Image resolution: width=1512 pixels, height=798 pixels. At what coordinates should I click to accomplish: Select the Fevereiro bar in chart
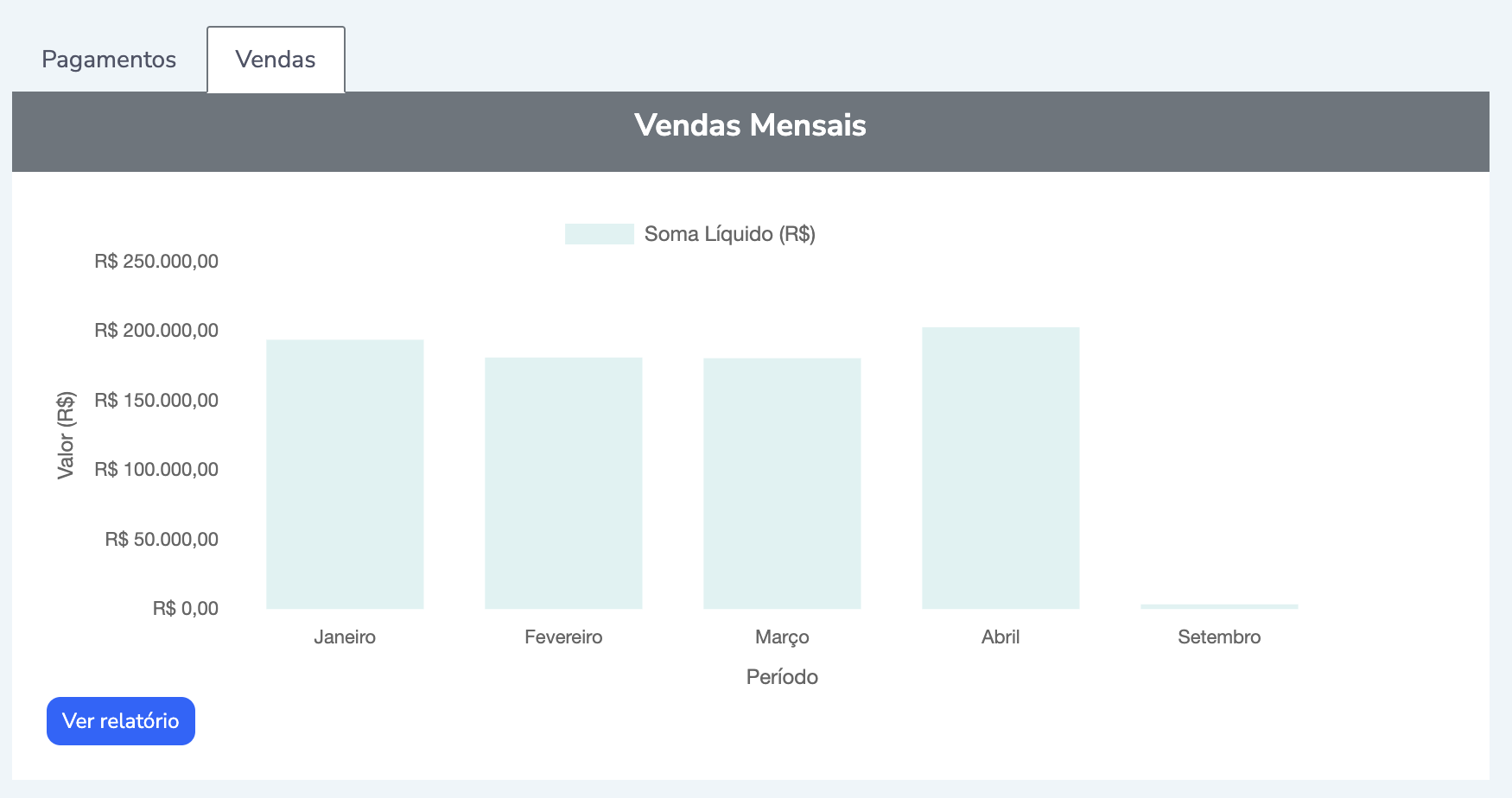[x=563, y=483]
